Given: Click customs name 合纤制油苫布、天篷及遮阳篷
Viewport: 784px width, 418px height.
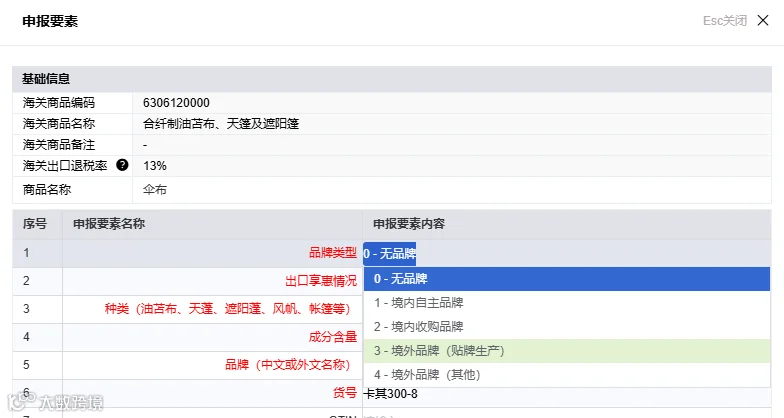Looking at the screenshot, I should coord(221,124).
